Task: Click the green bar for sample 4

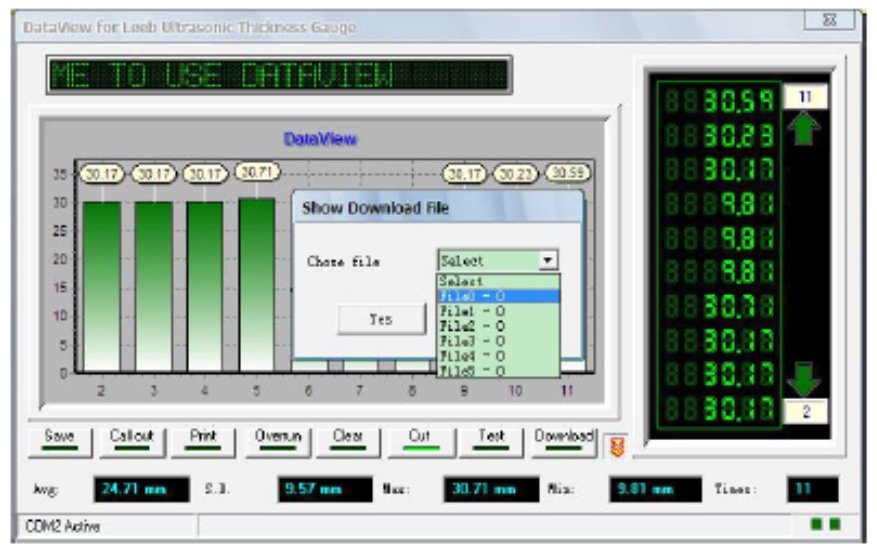Action: coord(205,287)
